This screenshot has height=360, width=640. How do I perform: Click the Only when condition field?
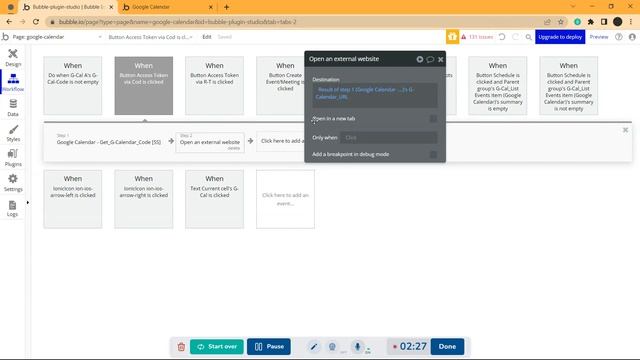pos(389,138)
